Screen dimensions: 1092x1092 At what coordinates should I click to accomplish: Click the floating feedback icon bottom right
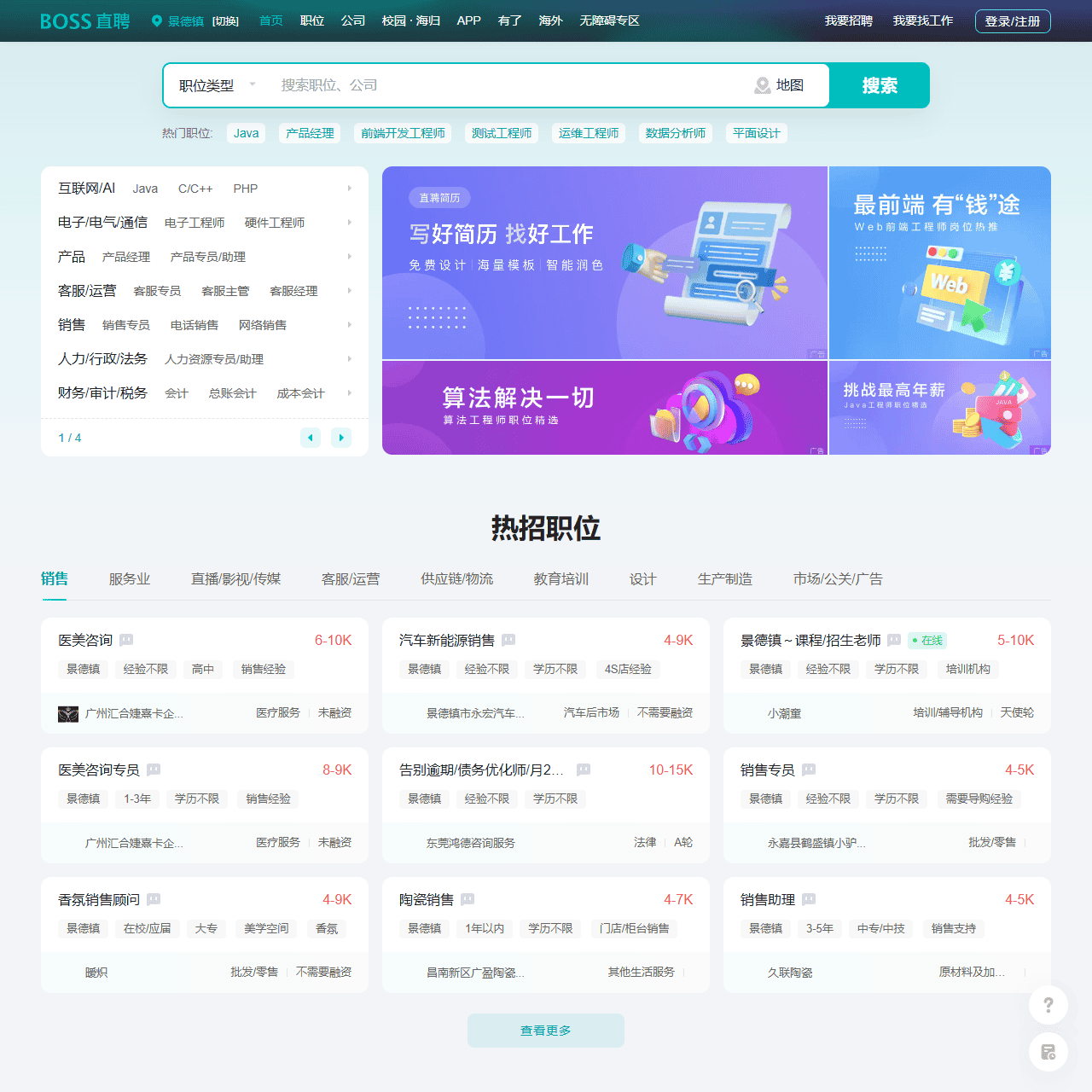tap(1048, 1052)
